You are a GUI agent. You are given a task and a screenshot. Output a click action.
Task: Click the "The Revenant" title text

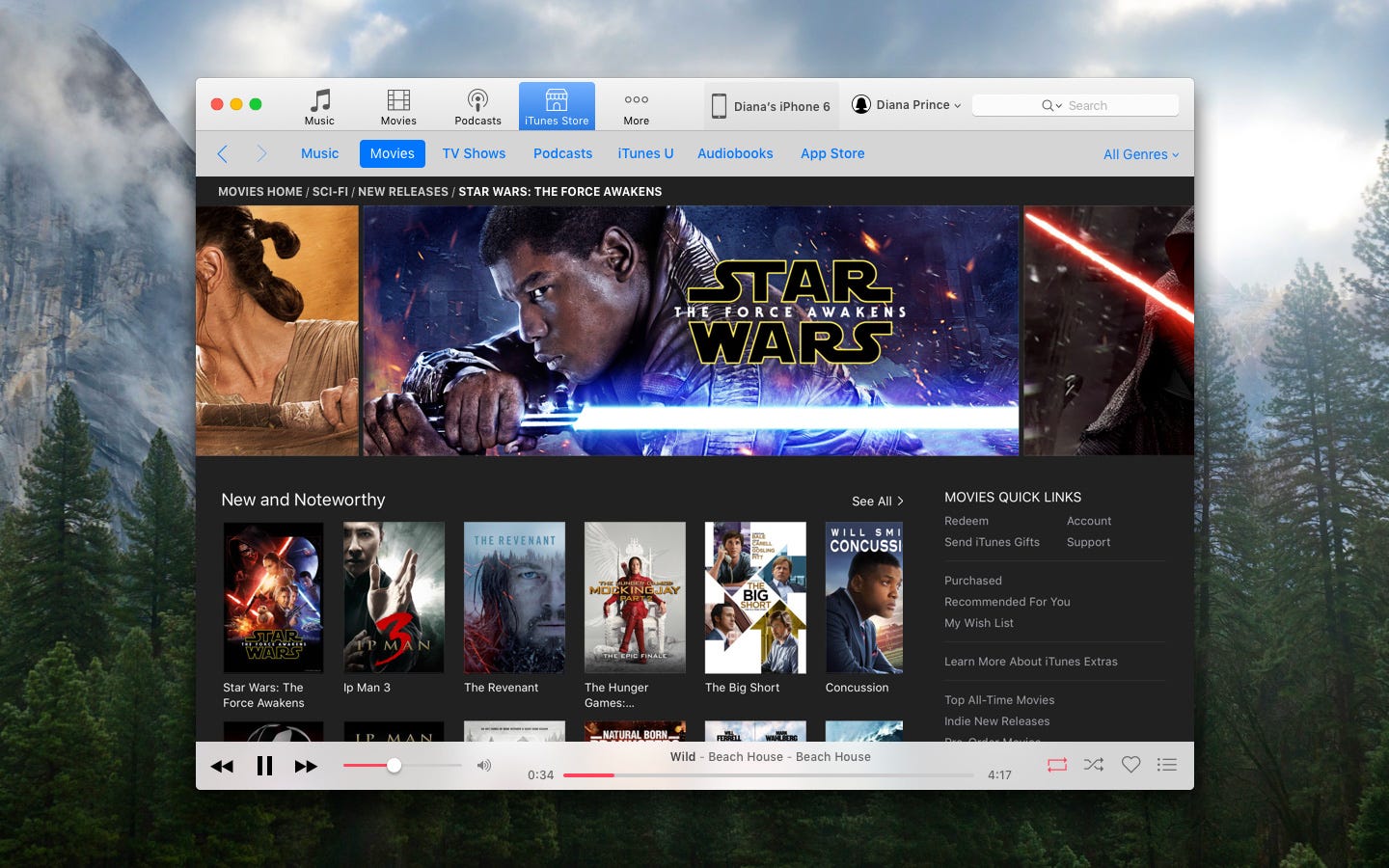[x=502, y=688]
